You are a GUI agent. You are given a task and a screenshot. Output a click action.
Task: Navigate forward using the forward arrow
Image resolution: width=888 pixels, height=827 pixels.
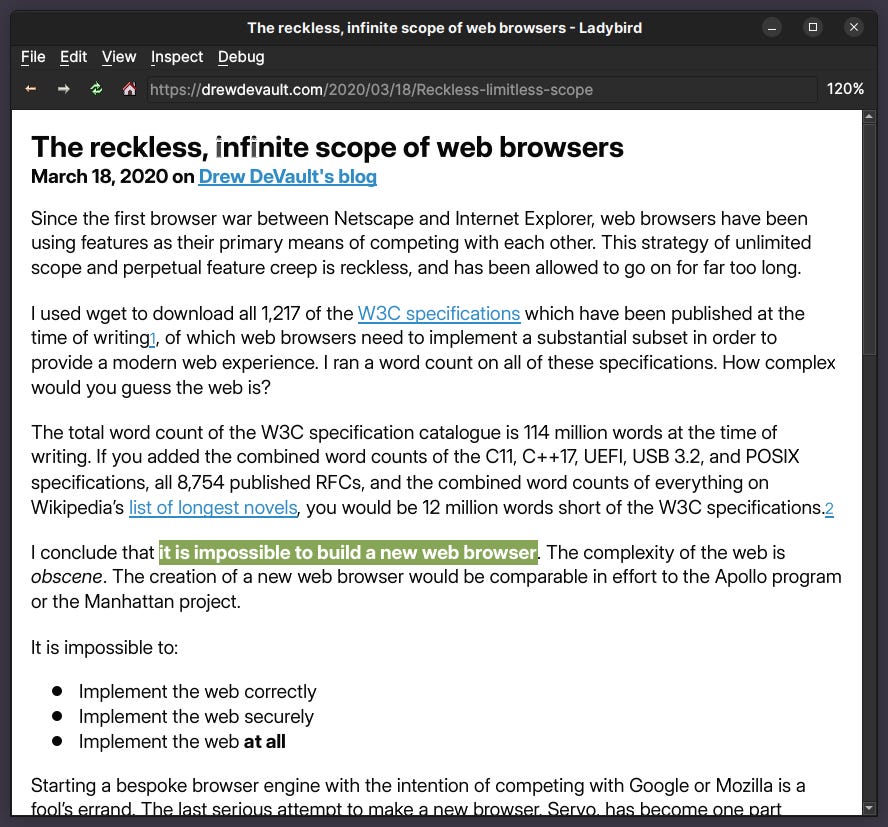[x=63, y=89]
